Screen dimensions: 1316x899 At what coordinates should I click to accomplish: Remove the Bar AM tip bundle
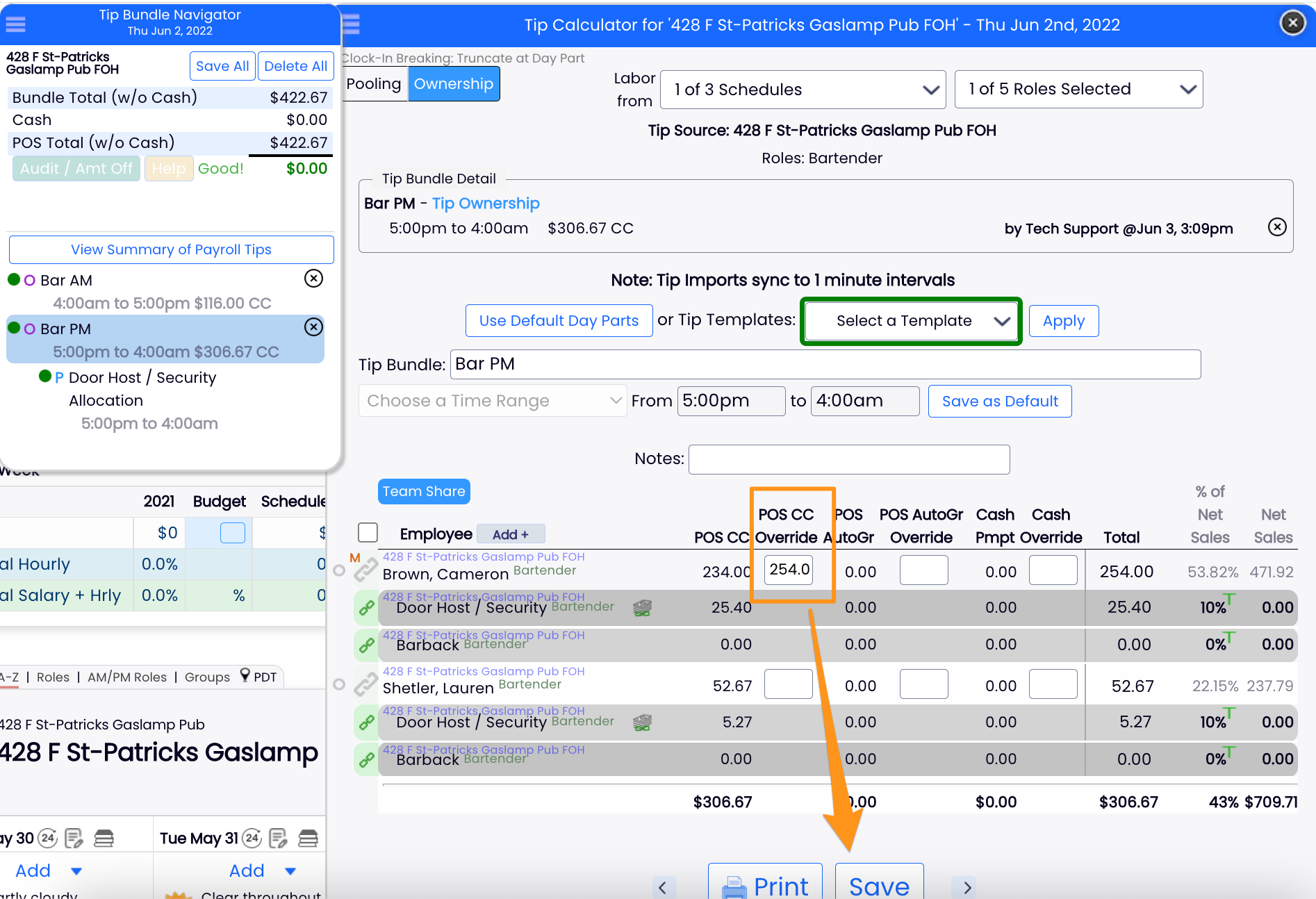pyautogui.click(x=314, y=279)
